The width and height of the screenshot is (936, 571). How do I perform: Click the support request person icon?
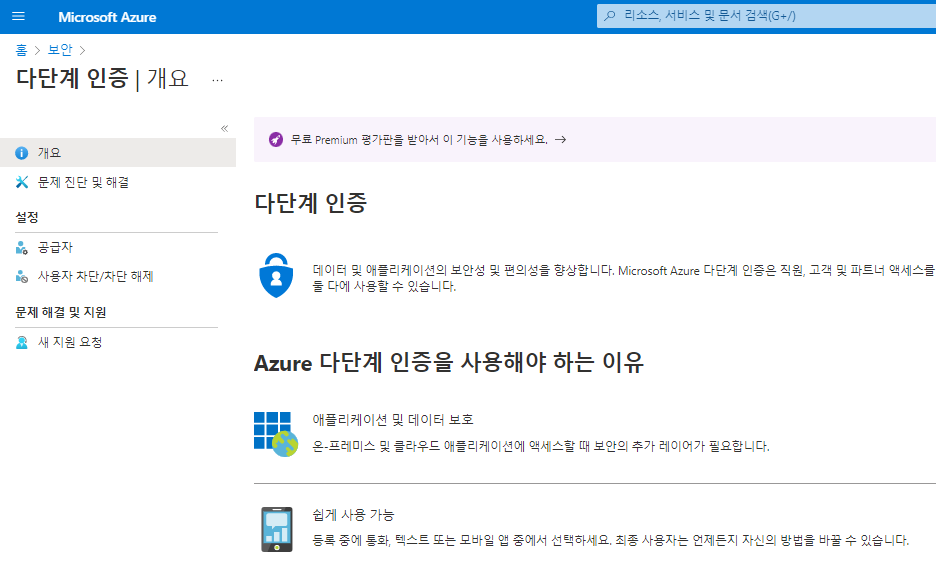(x=21, y=342)
